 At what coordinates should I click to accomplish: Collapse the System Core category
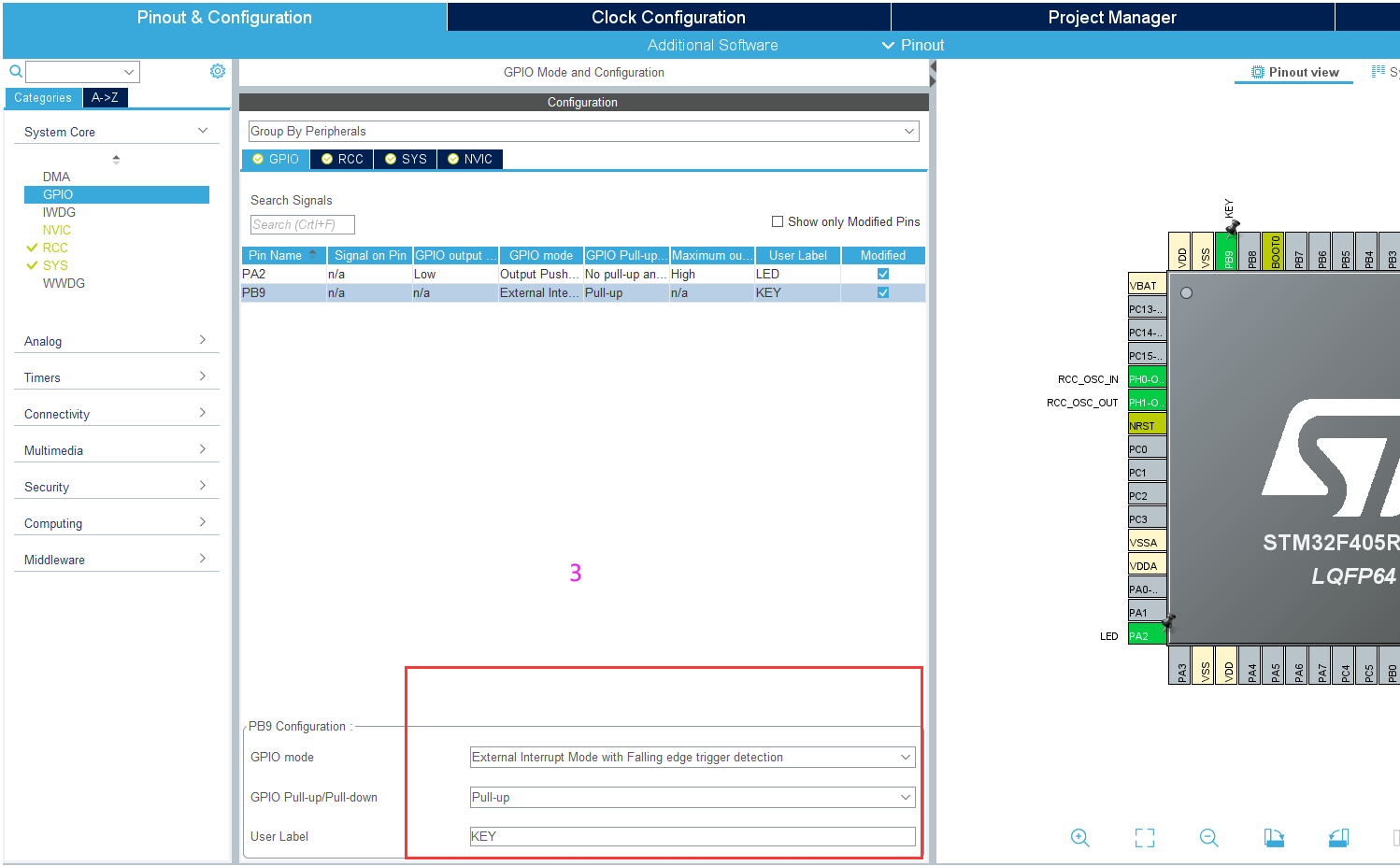tap(203, 131)
